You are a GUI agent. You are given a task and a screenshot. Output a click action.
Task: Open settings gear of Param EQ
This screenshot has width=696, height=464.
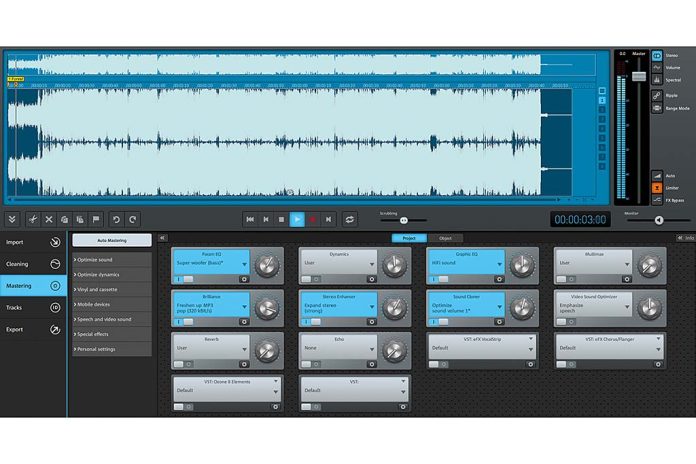click(244, 279)
